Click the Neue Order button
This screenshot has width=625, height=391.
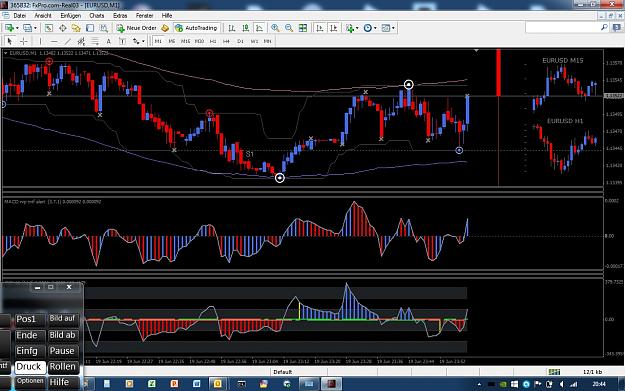(136, 28)
